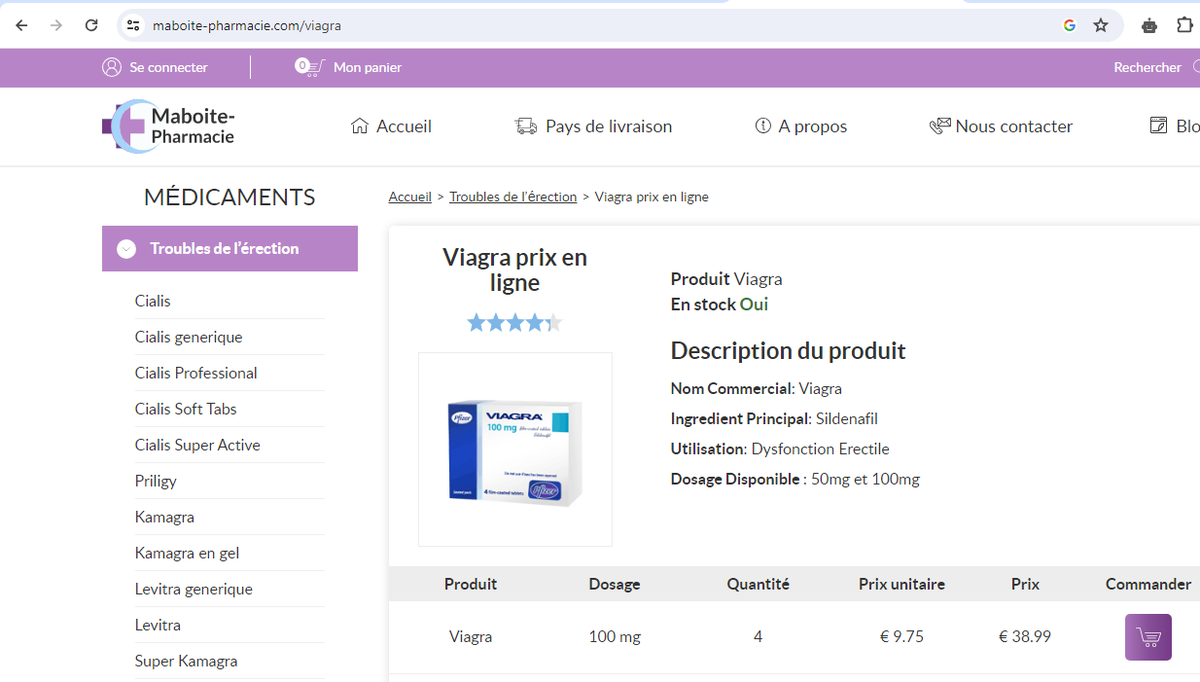The height and width of the screenshot is (682, 1200).
Task: Open Cialis Professional in sidebar
Action: click(x=196, y=373)
